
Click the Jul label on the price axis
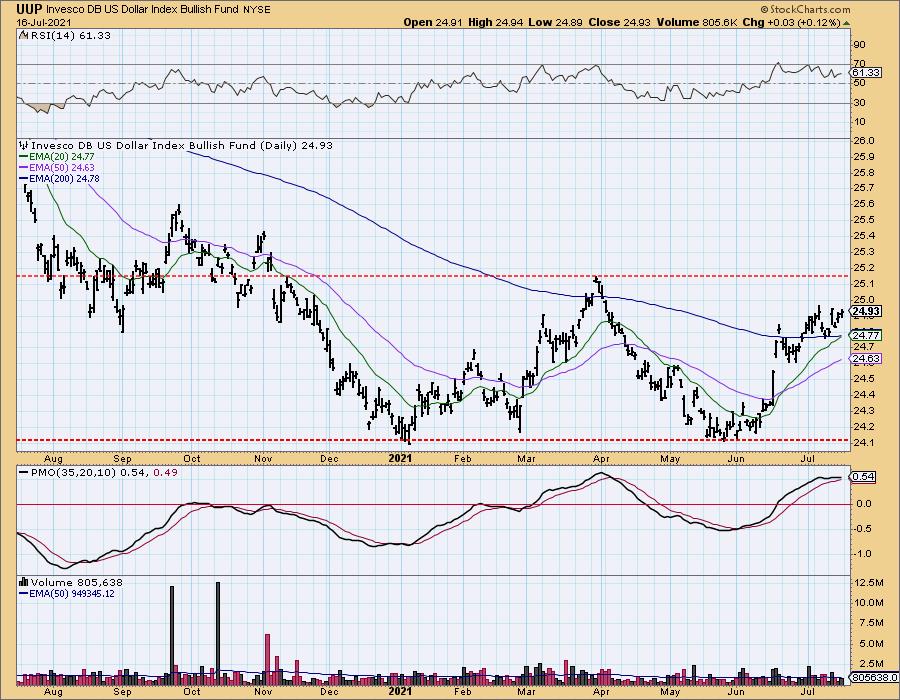pos(808,458)
